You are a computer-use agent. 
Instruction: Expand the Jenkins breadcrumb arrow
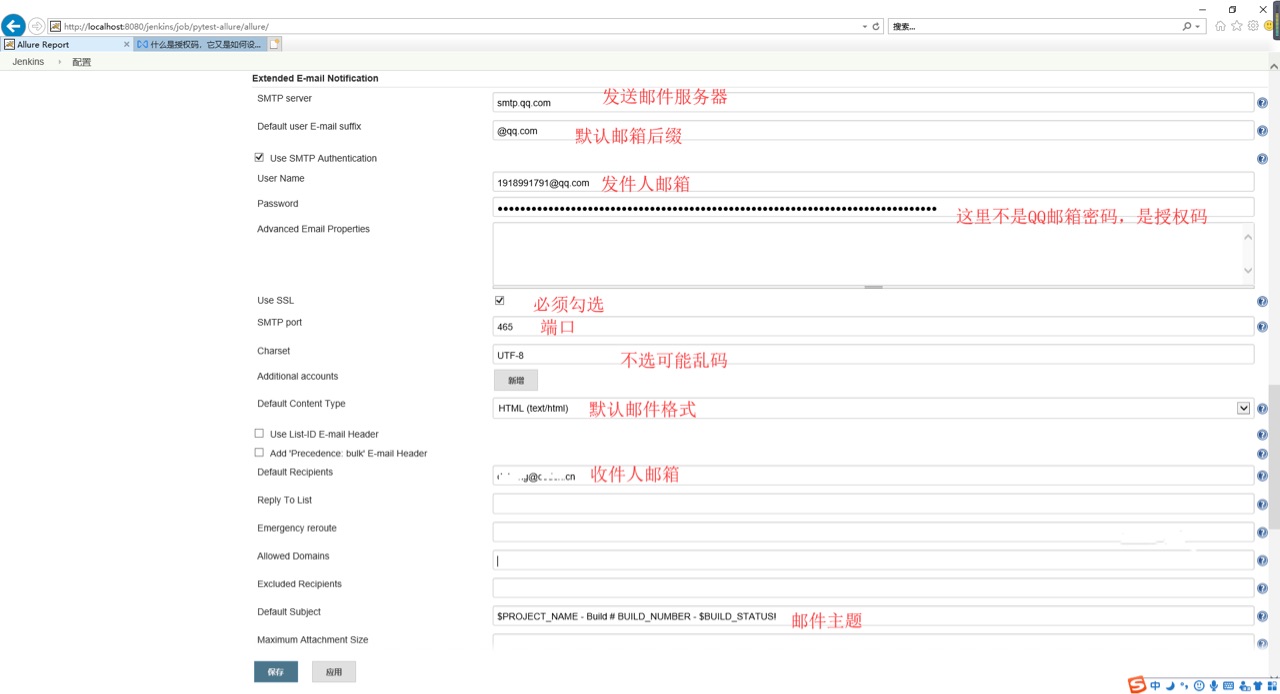59,62
